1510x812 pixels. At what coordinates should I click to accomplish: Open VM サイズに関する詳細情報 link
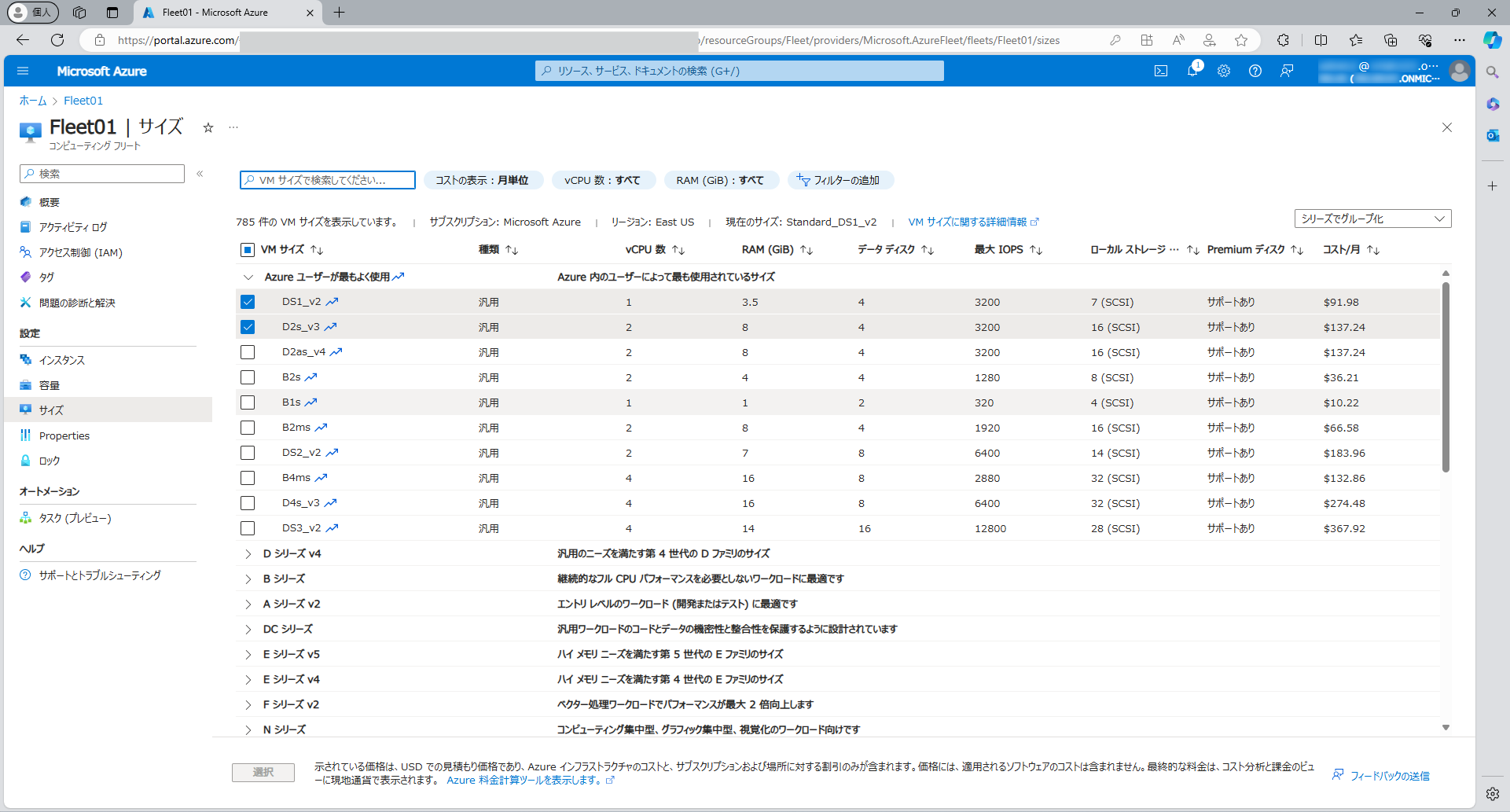click(x=973, y=222)
